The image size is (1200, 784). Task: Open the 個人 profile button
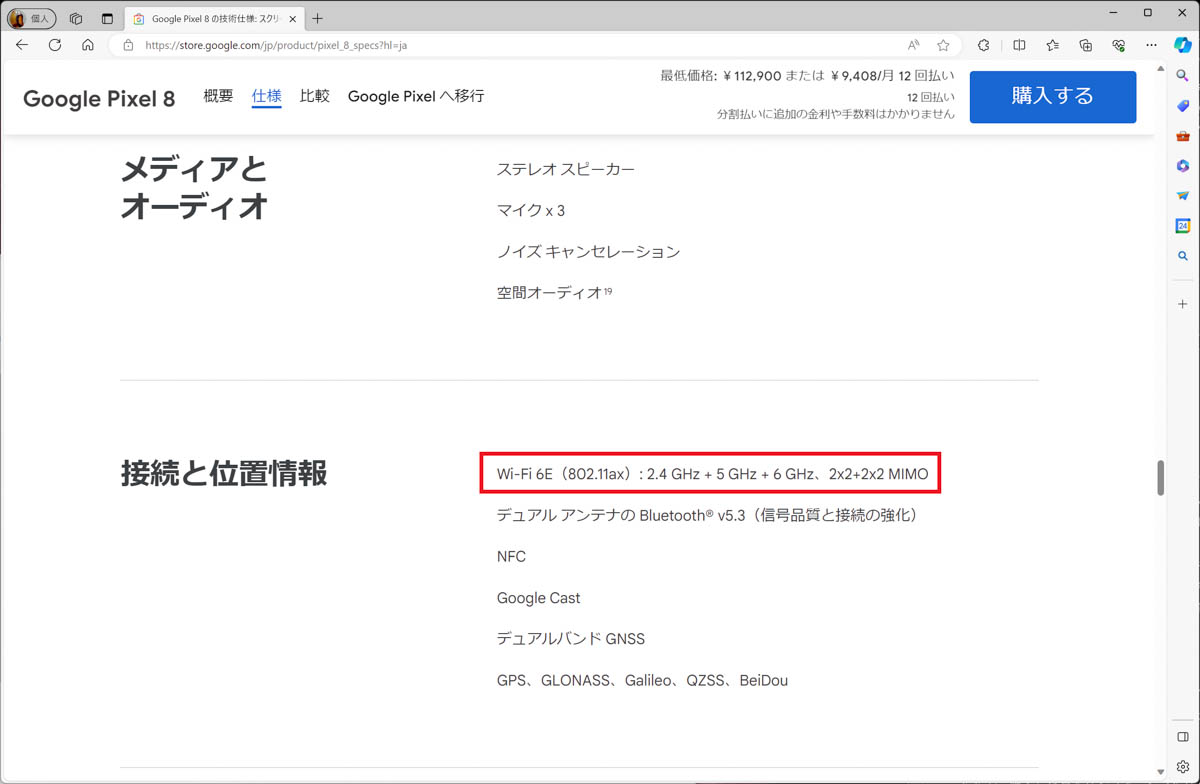[x=31, y=18]
